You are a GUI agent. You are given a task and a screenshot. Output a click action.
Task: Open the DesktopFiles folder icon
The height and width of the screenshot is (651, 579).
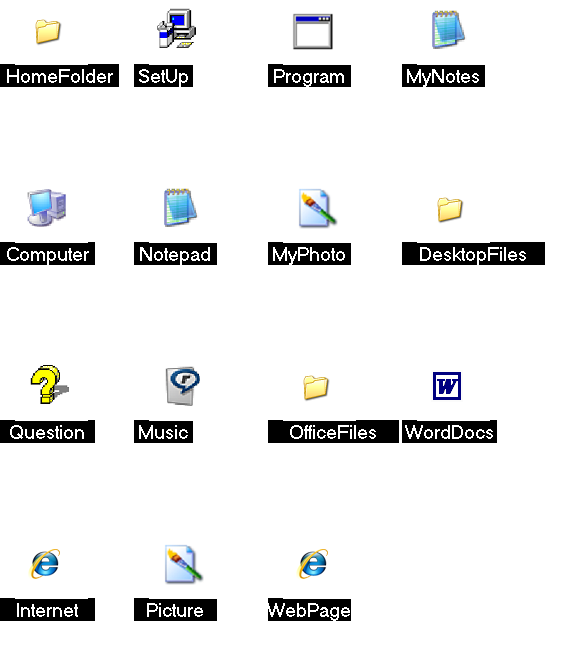450,209
